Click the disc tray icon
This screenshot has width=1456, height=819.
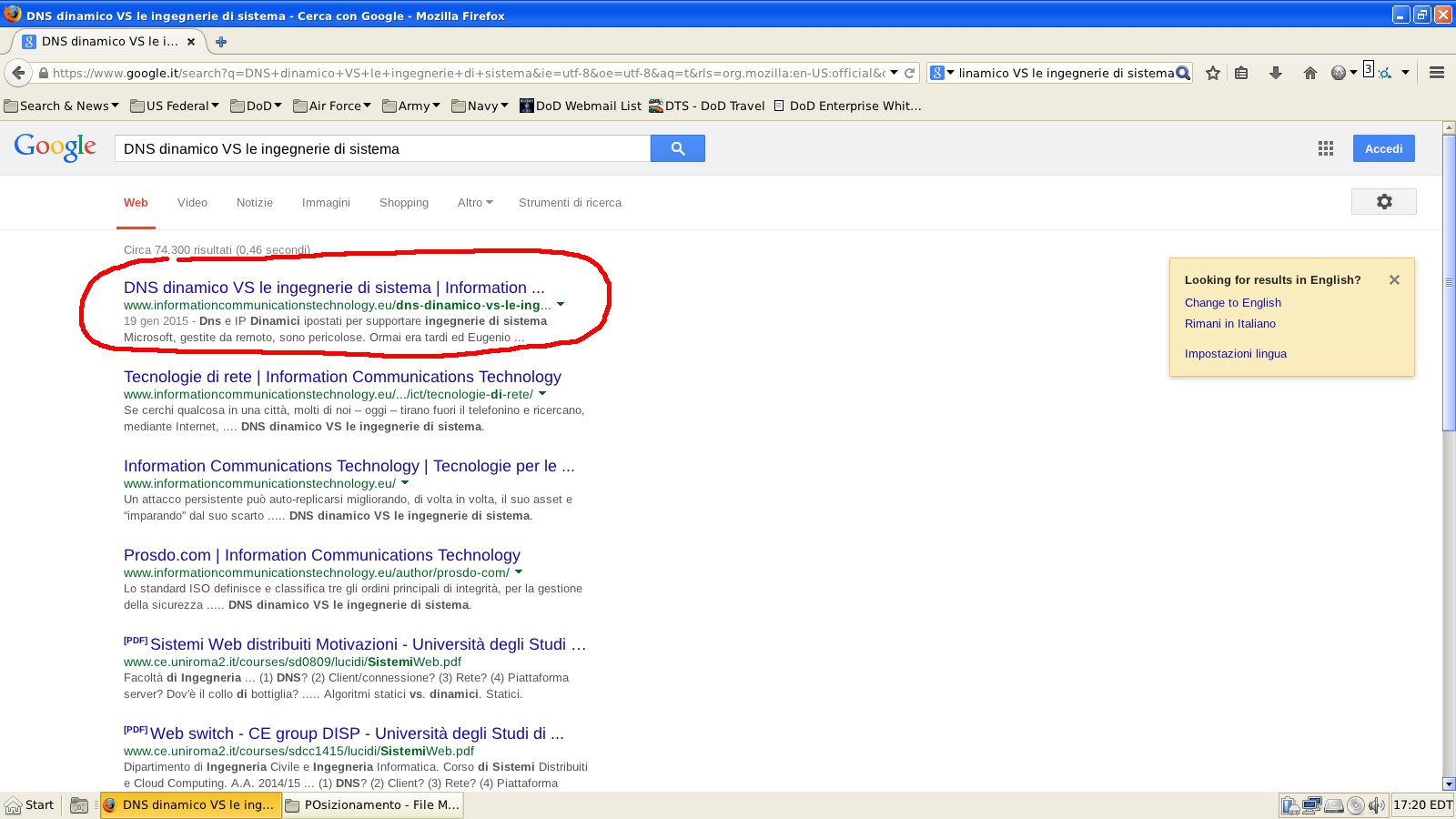tap(1356, 804)
